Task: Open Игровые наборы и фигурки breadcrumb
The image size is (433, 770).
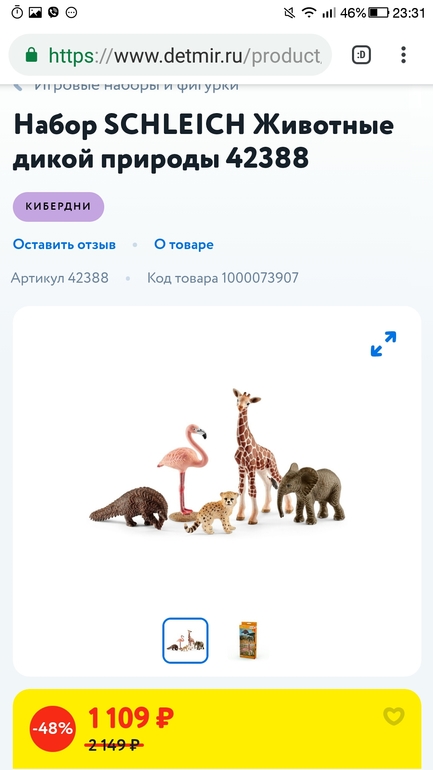Action: point(136,86)
